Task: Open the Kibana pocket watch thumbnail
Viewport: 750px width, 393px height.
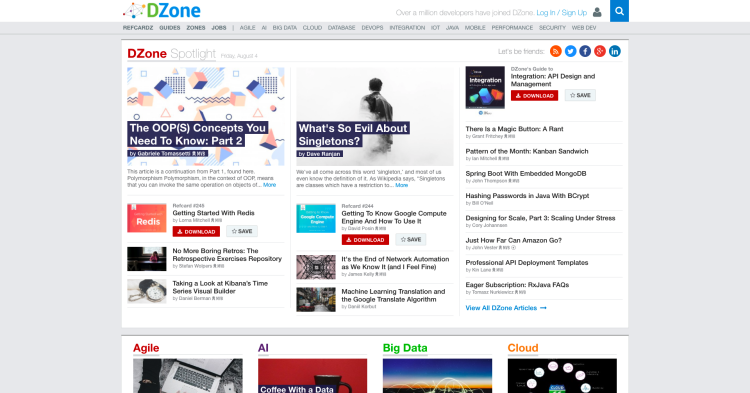Action: pyautogui.click(x=147, y=291)
